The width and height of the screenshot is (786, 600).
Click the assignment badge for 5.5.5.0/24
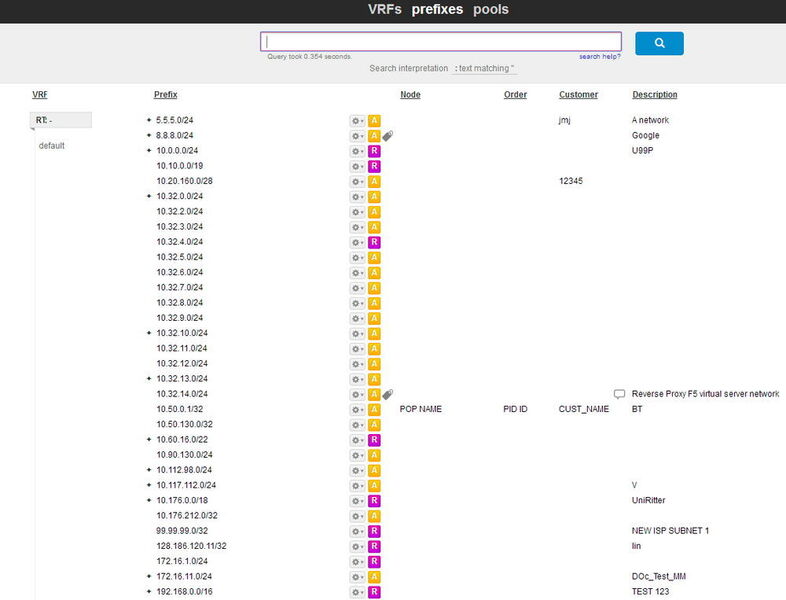point(374,121)
